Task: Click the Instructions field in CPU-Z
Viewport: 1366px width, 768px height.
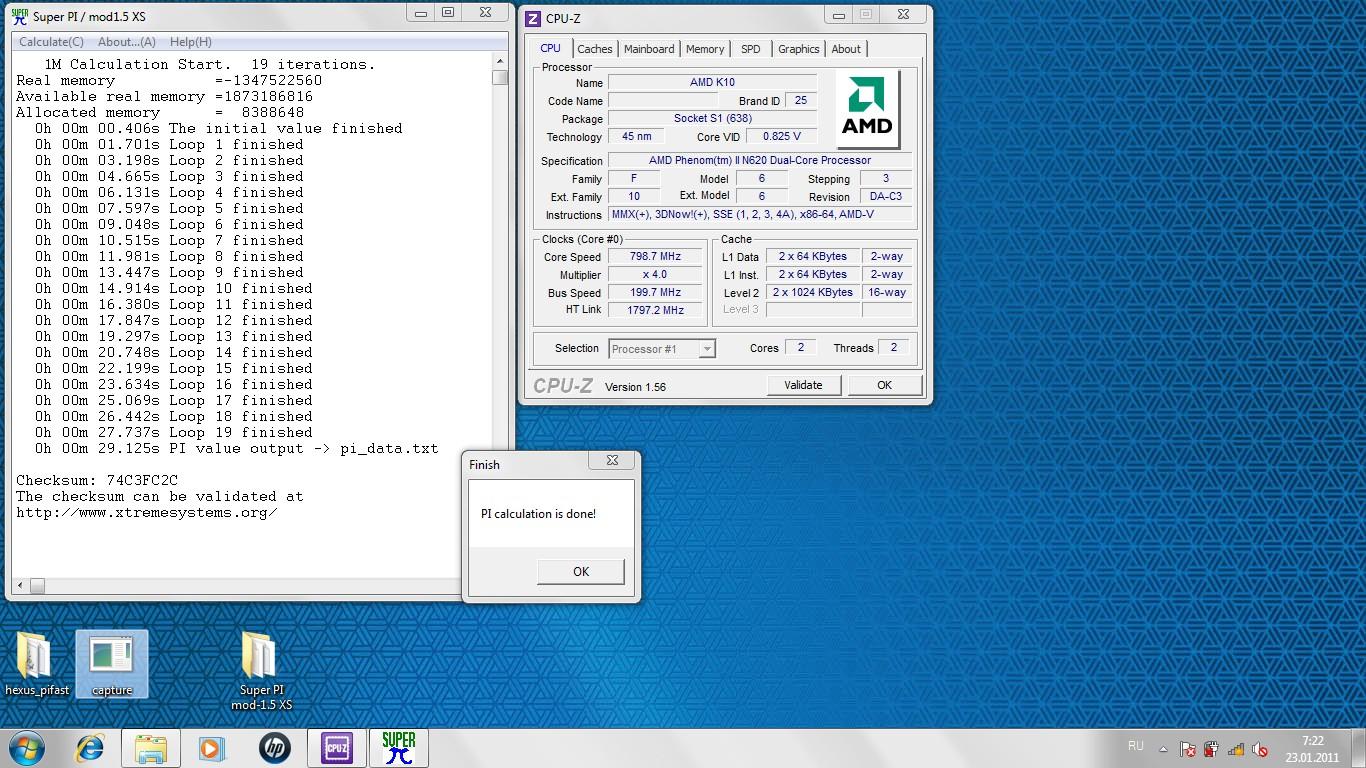Action: click(760, 214)
